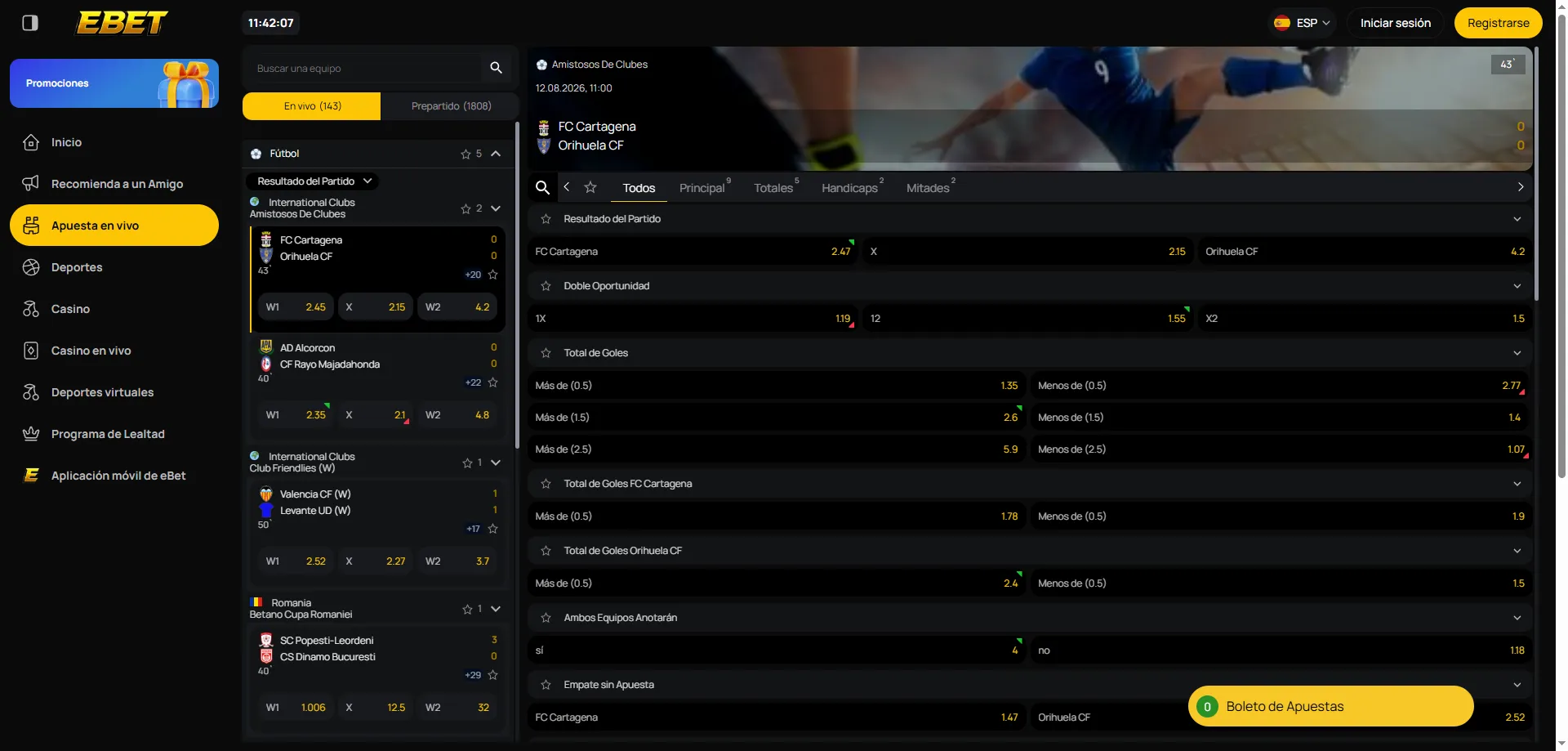The height and width of the screenshot is (751, 1568).
Task: Star the Resultado del Partido market
Action: pyautogui.click(x=546, y=219)
